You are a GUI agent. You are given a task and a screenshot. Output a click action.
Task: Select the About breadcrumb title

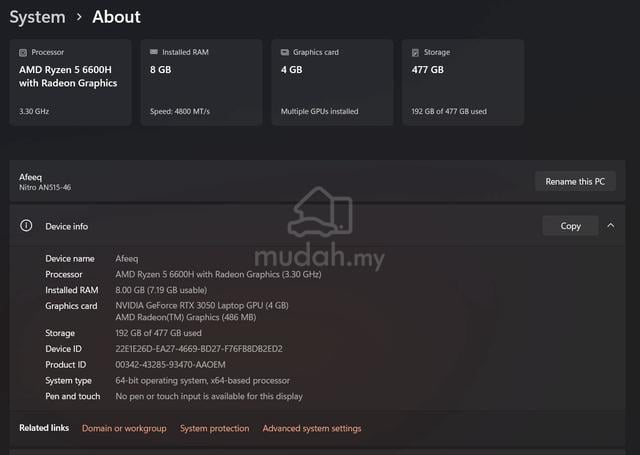click(116, 17)
